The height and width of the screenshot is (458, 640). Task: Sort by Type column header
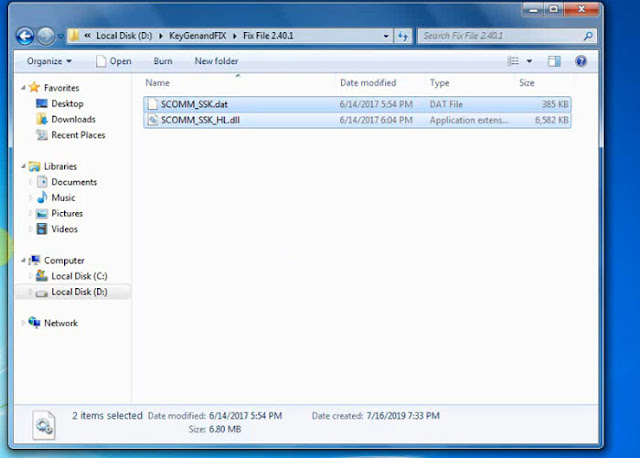click(440, 83)
